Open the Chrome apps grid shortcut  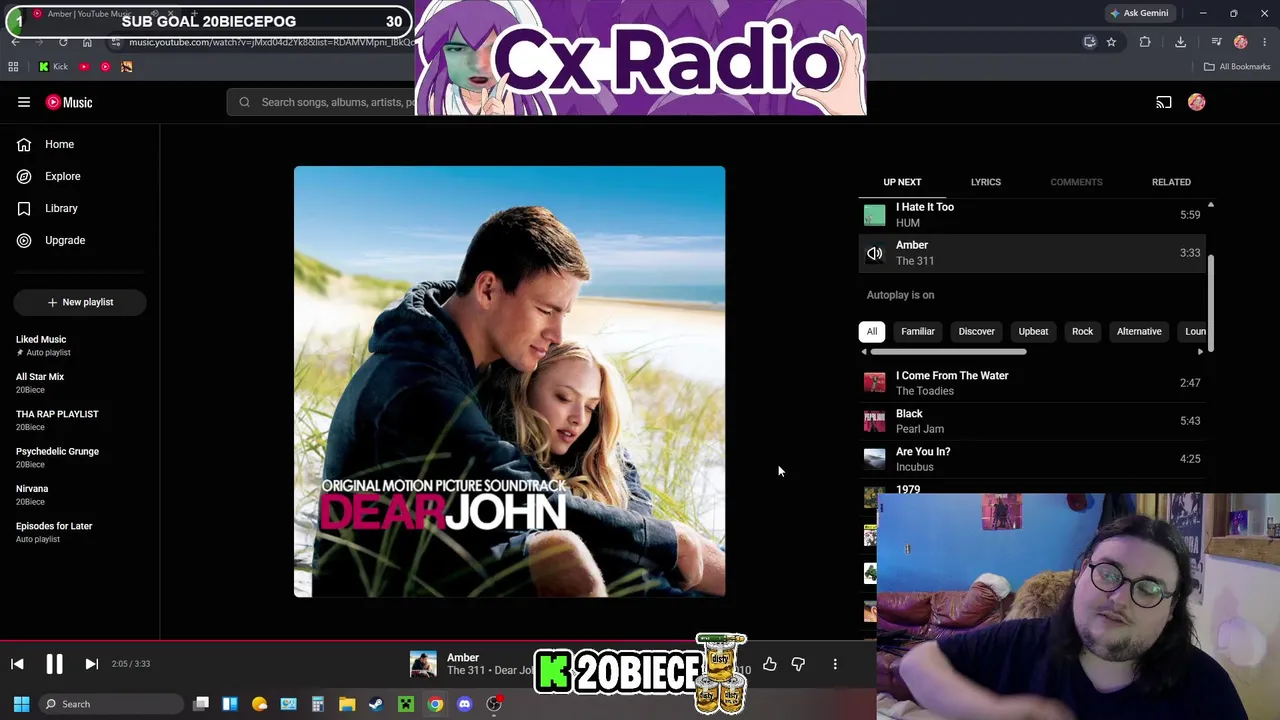pos(13,67)
